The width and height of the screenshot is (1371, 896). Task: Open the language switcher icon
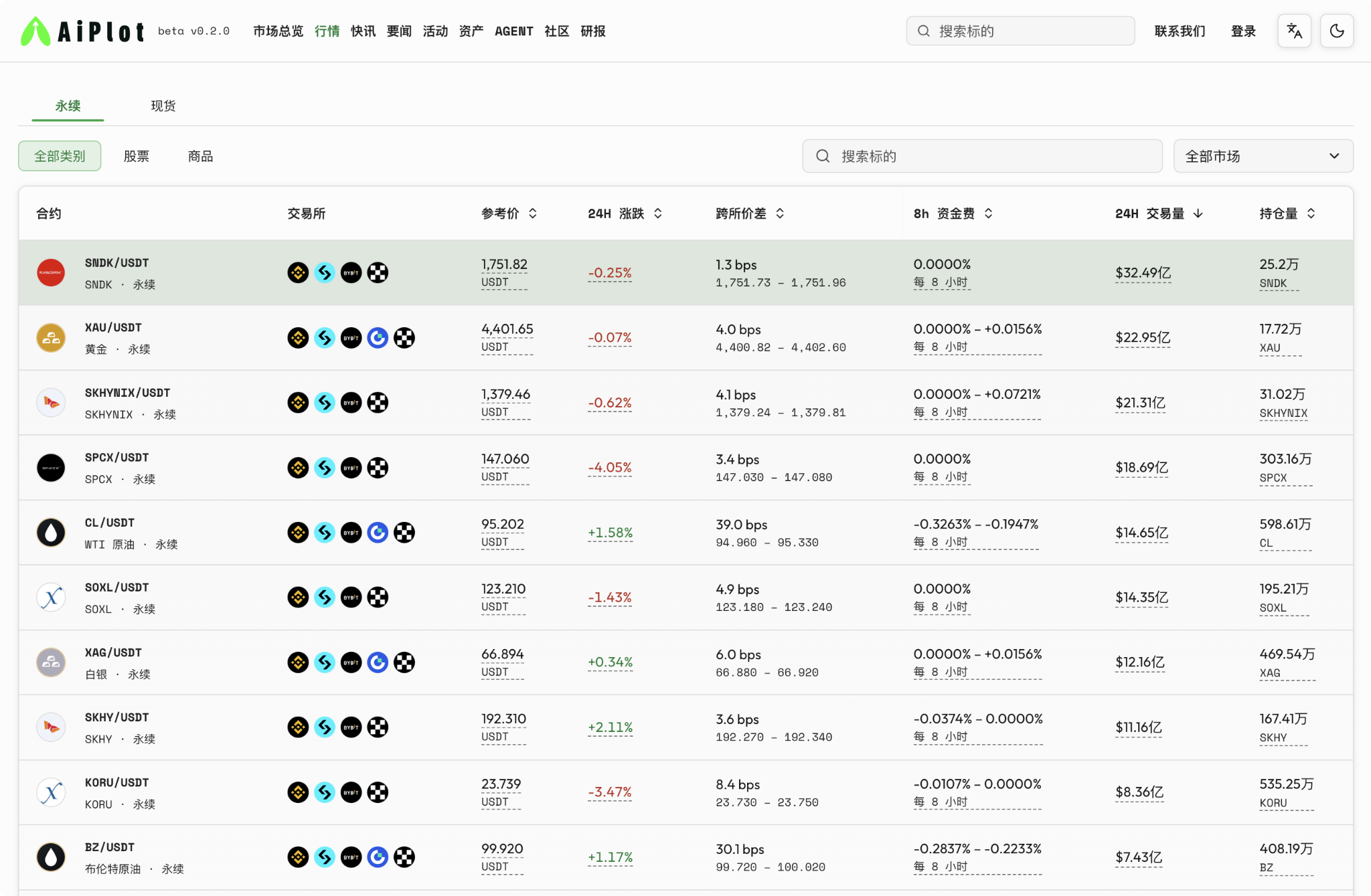coord(1294,31)
